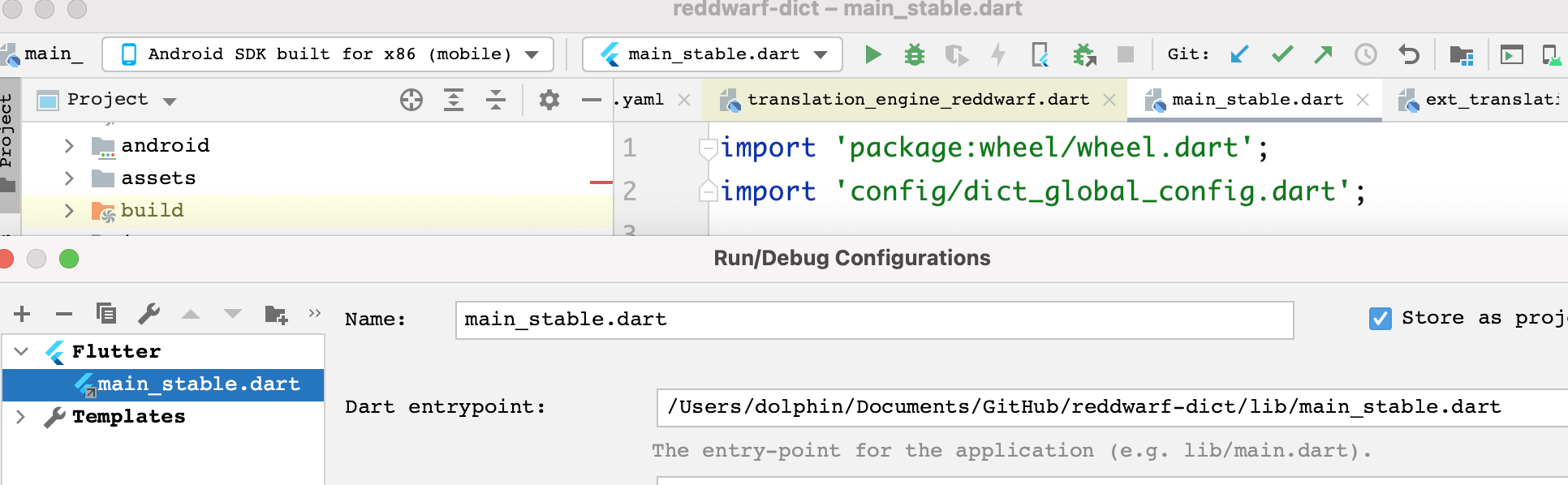
Task: Collapse the Flutter configurations node
Action: pos(22,351)
